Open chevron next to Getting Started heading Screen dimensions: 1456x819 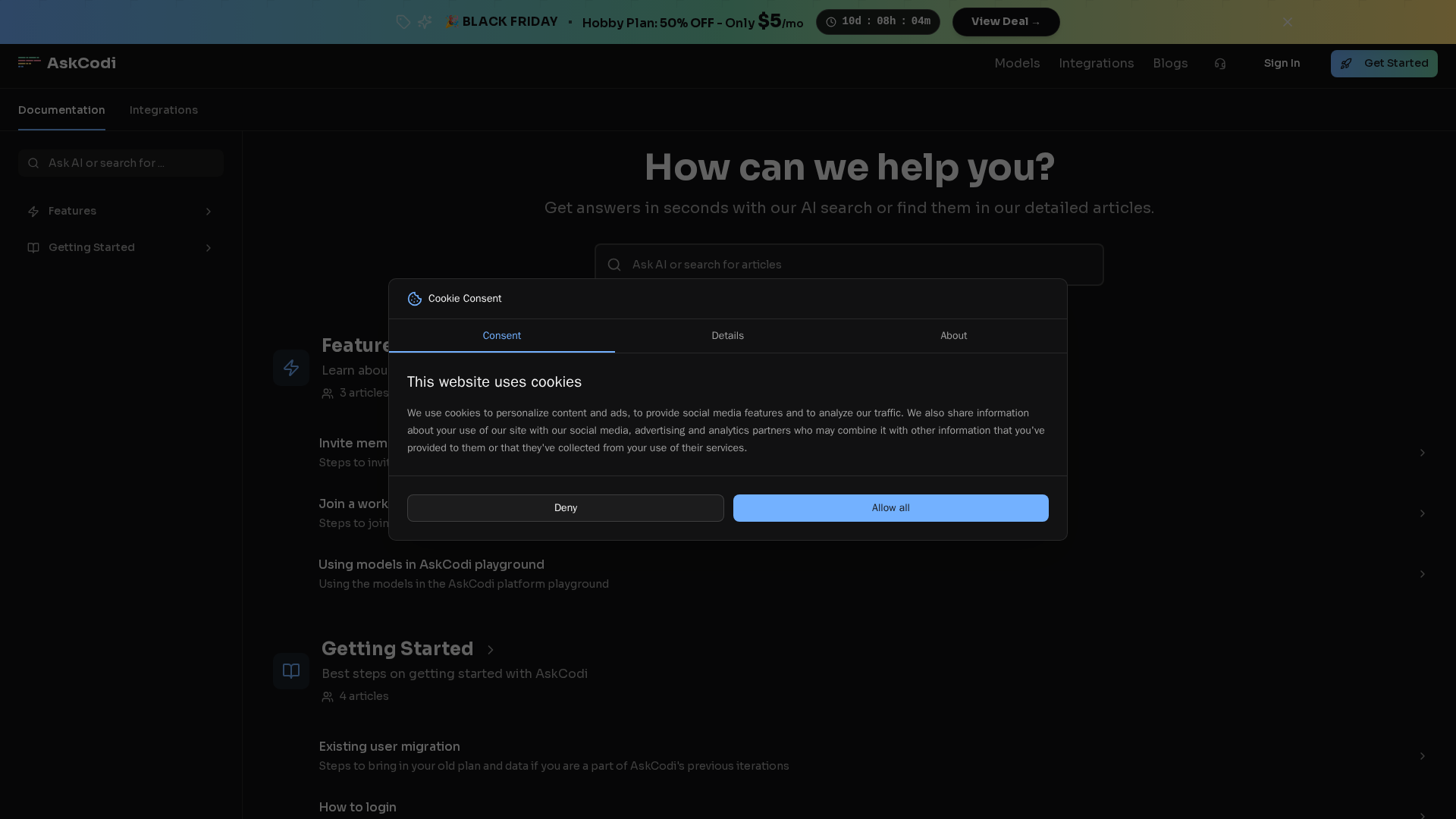[490, 650]
